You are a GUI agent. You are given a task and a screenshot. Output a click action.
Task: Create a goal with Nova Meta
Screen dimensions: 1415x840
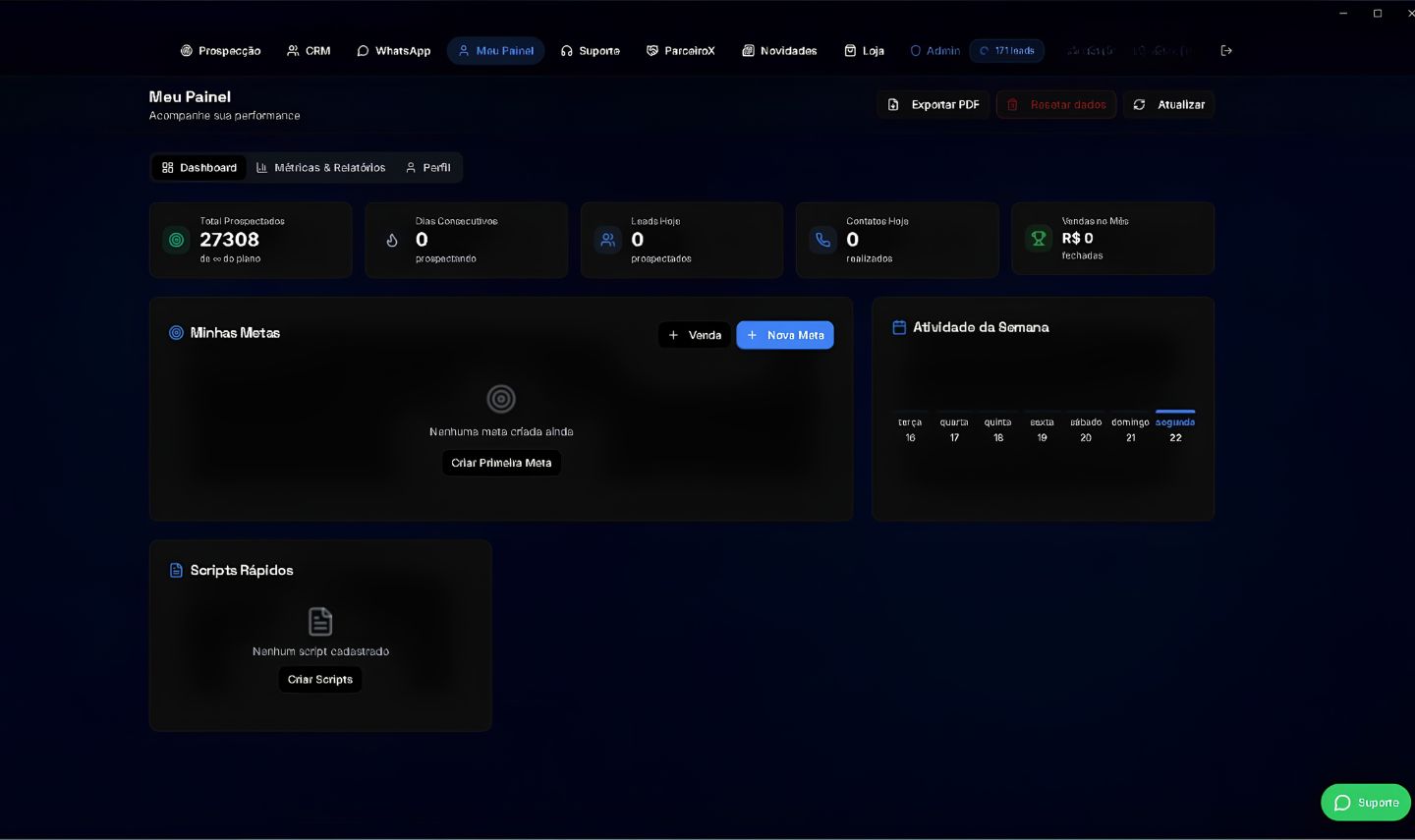point(785,335)
